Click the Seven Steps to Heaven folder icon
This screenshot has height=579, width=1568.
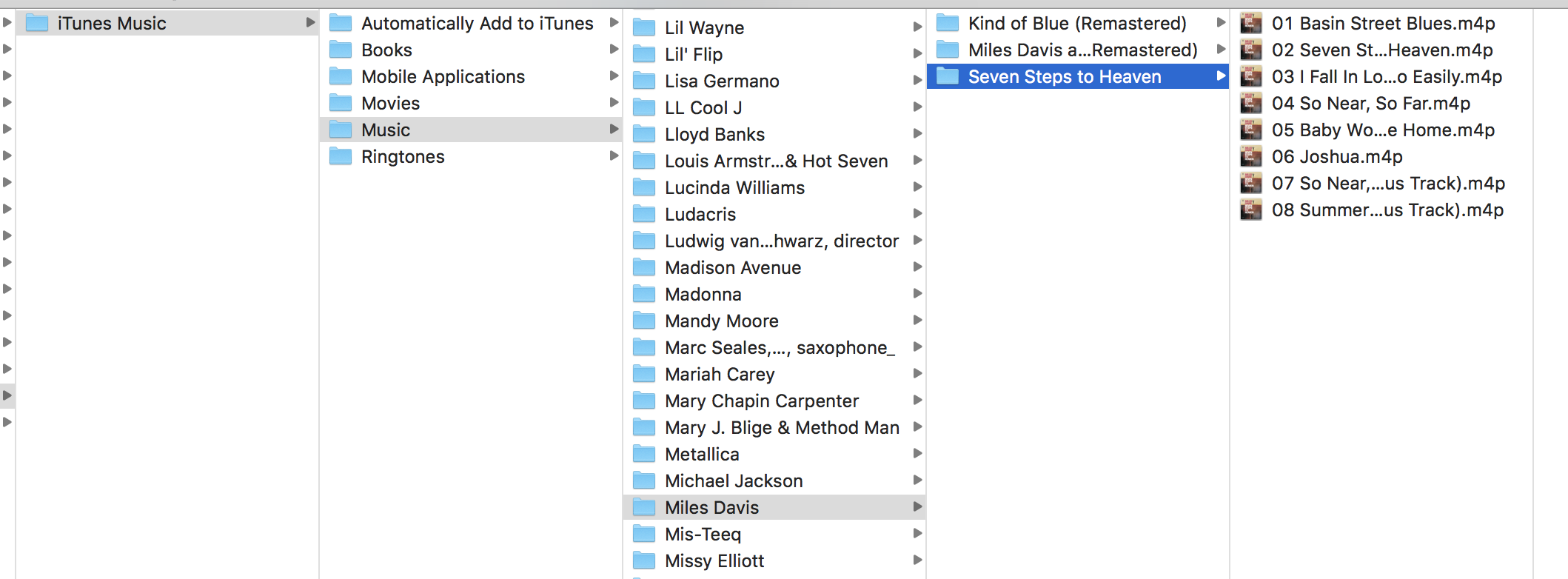click(x=948, y=76)
